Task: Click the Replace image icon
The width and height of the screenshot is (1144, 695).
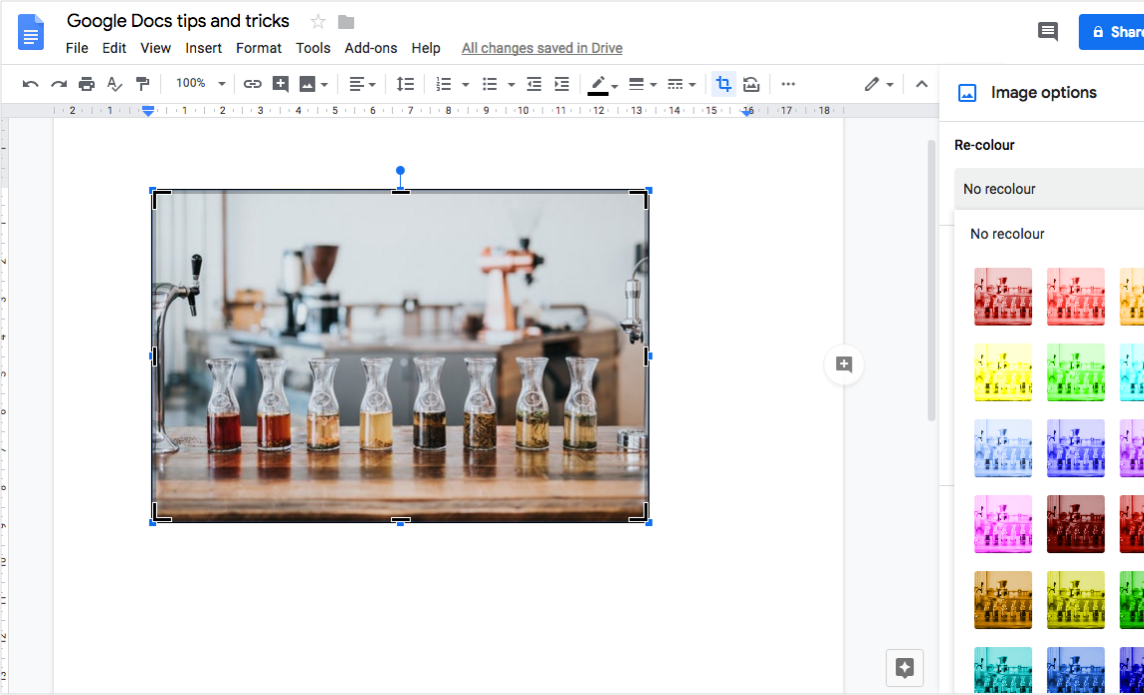Action: tap(751, 84)
